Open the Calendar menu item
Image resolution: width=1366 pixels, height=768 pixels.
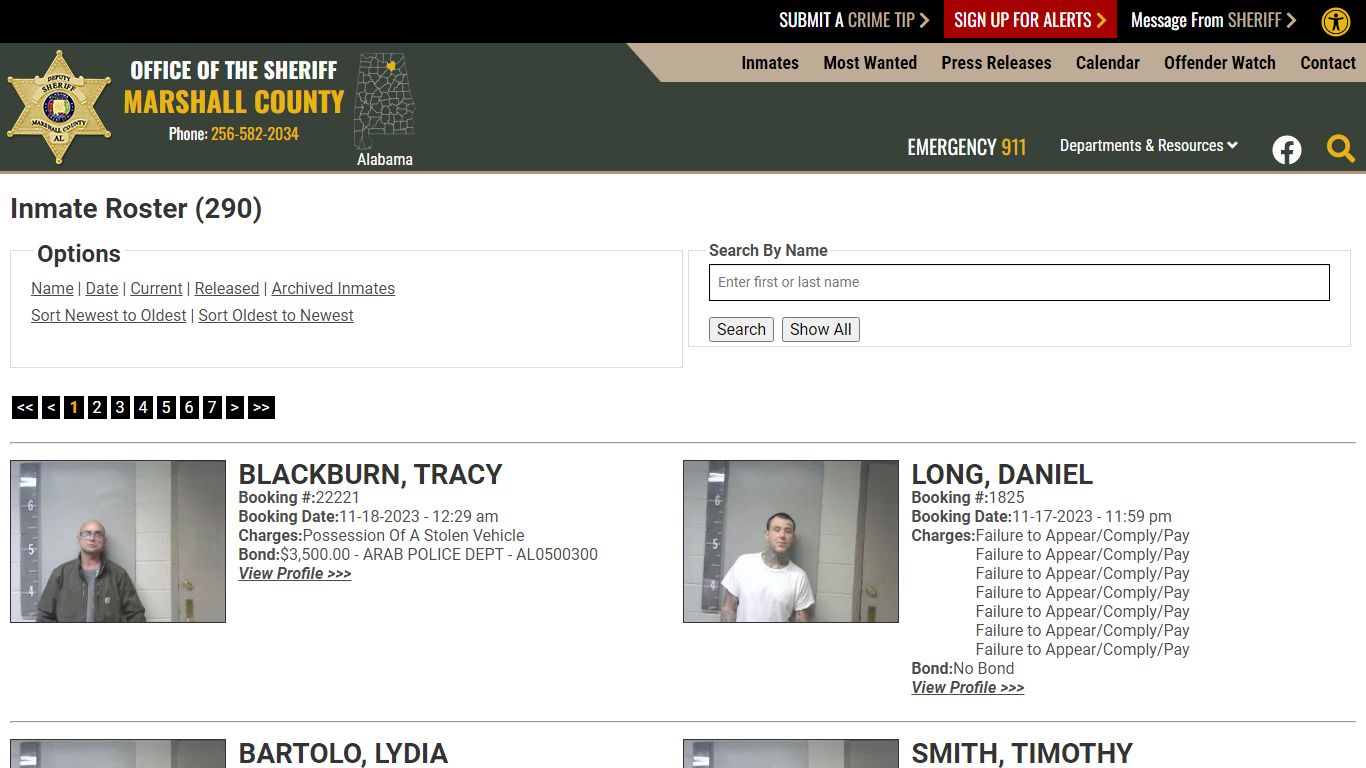tap(1108, 62)
